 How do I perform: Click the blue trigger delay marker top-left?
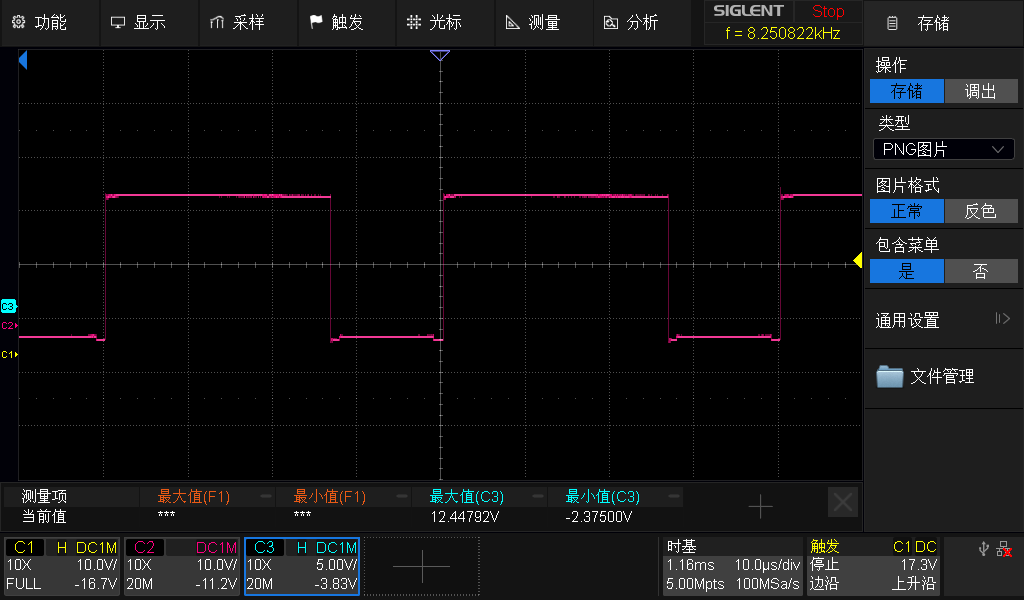coord(23,61)
